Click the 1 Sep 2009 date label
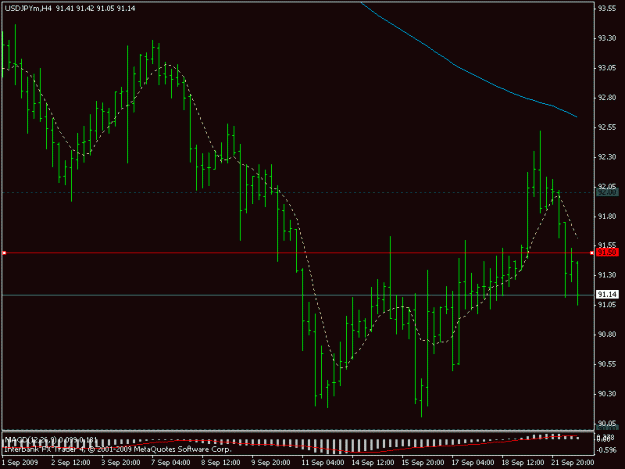 [20, 463]
